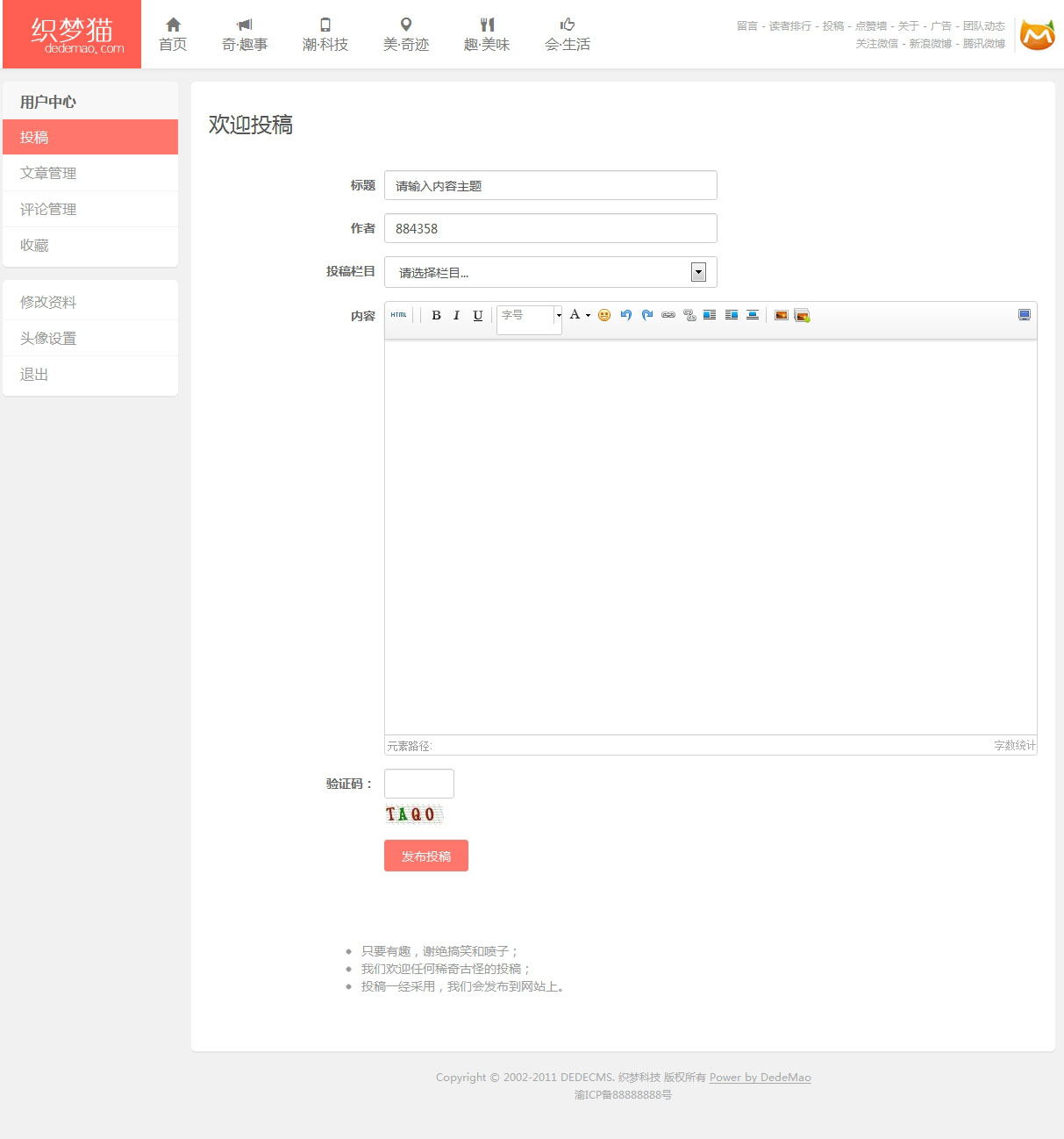Click the 验证码 captcha input field
Viewport: 1064px width, 1139px height.
419,784
